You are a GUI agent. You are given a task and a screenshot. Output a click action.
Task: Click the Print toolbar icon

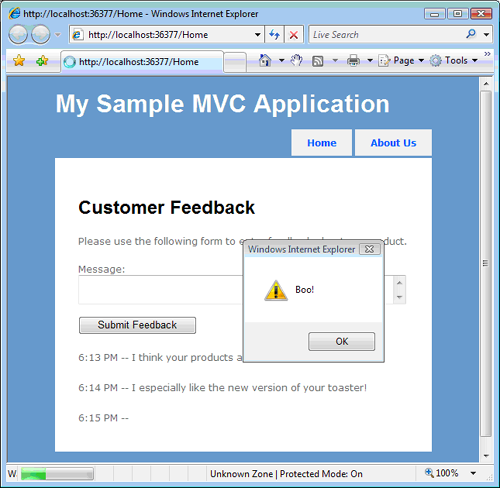coord(353,61)
